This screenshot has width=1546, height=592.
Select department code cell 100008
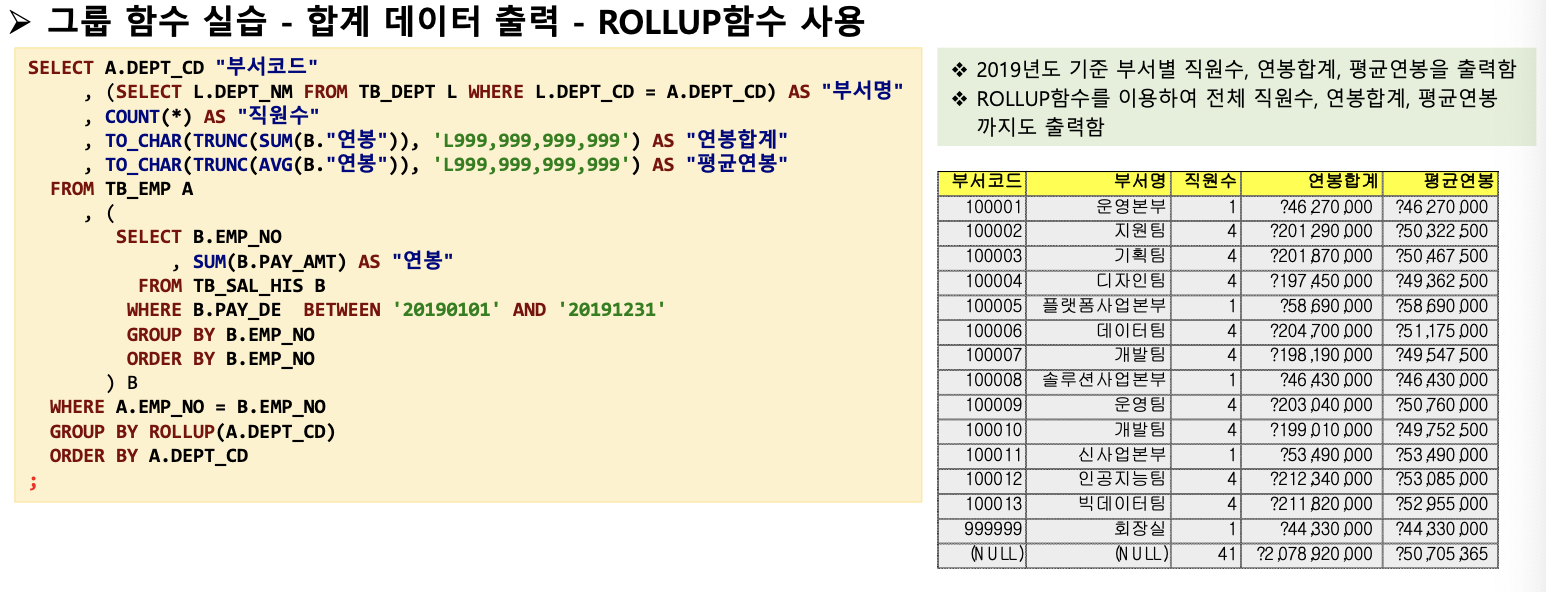tap(982, 381)
